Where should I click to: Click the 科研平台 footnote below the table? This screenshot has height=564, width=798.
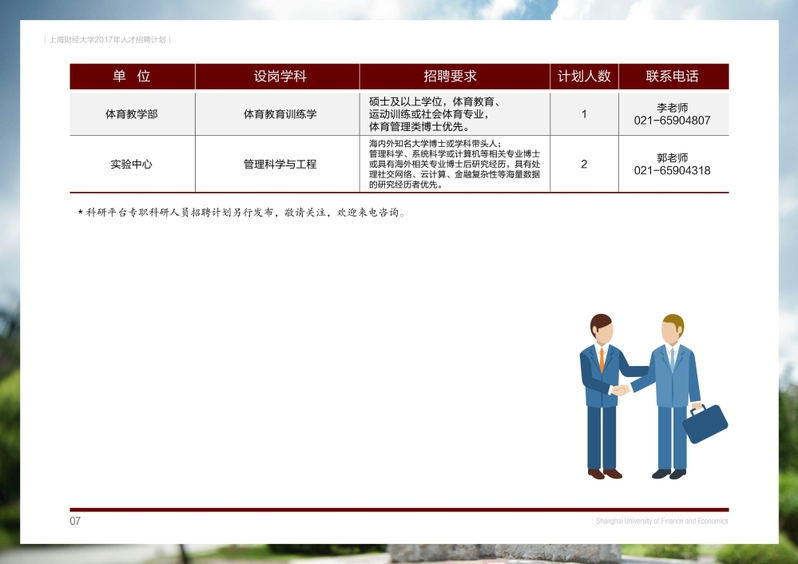[x=242, y=213]
